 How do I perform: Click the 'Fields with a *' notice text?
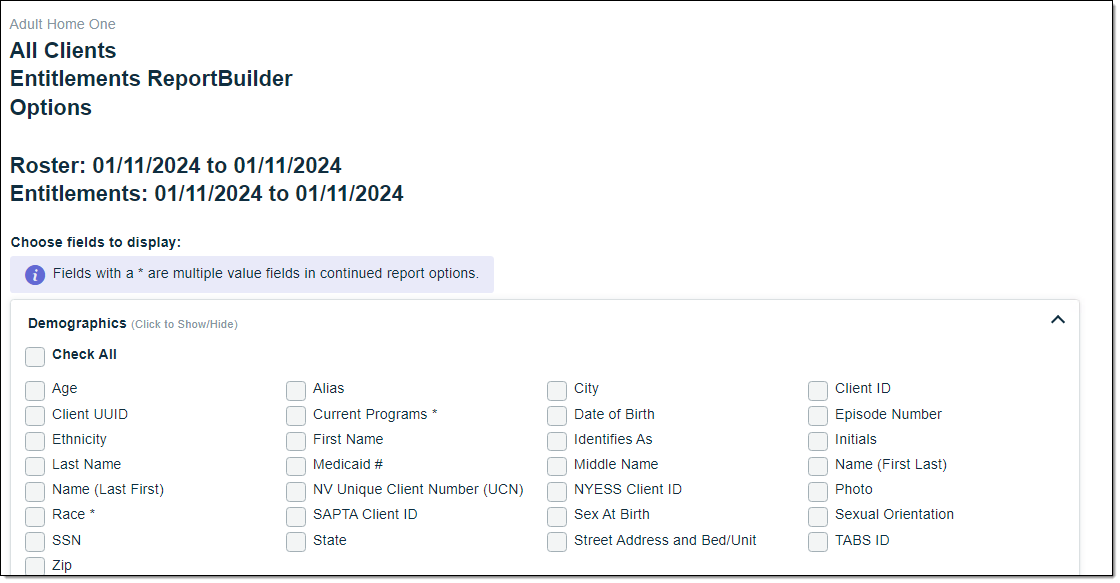pos(266,274)
